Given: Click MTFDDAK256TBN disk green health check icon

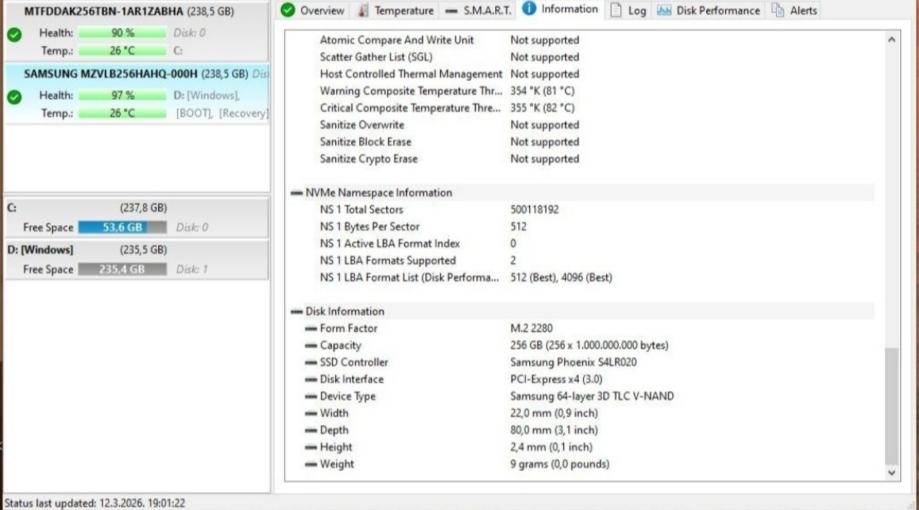Looking at the screenshot, I should coord(15,35).
